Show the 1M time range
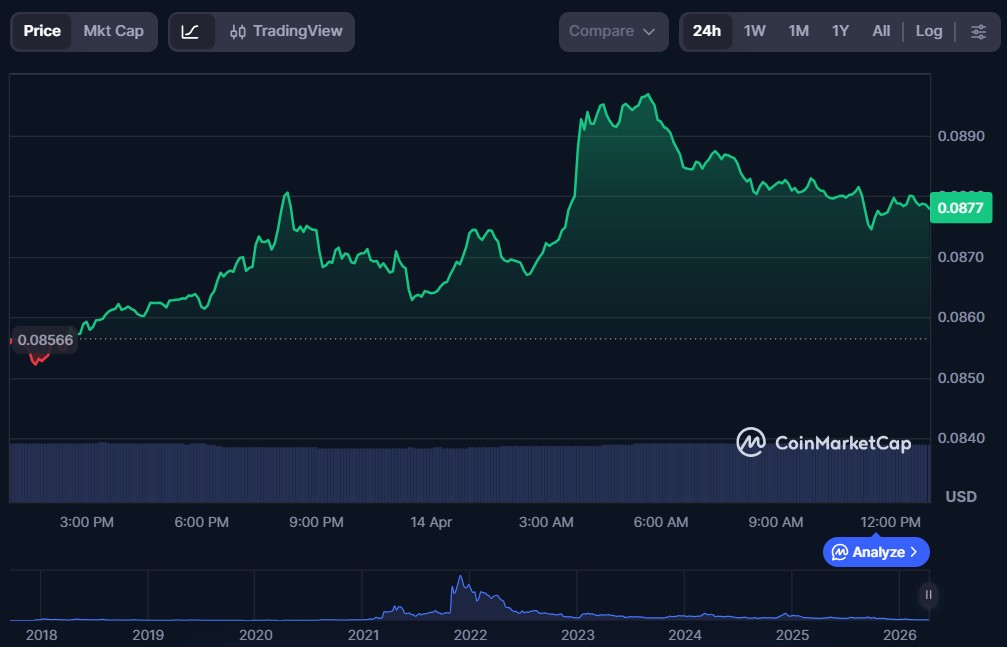This screenshot has width=1007, height=647. (798, 31)
